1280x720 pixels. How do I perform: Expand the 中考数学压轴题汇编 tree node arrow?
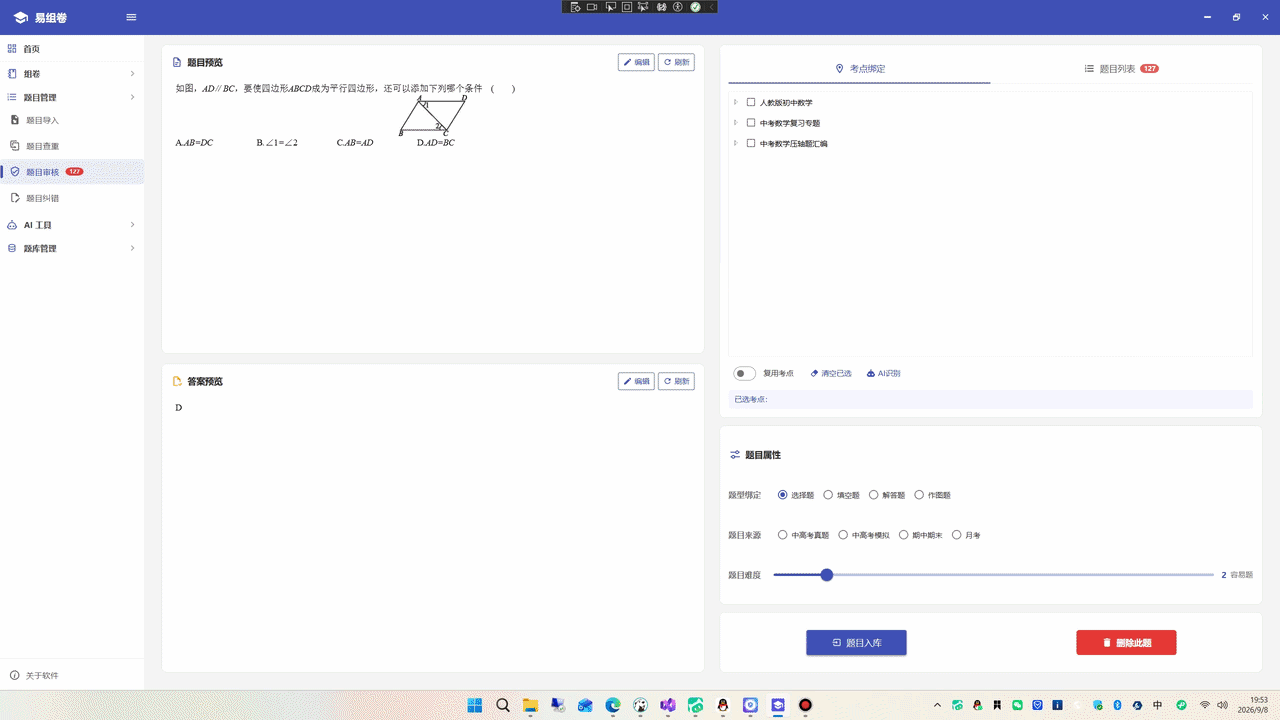pyautogui.click(x=736, y=143)
